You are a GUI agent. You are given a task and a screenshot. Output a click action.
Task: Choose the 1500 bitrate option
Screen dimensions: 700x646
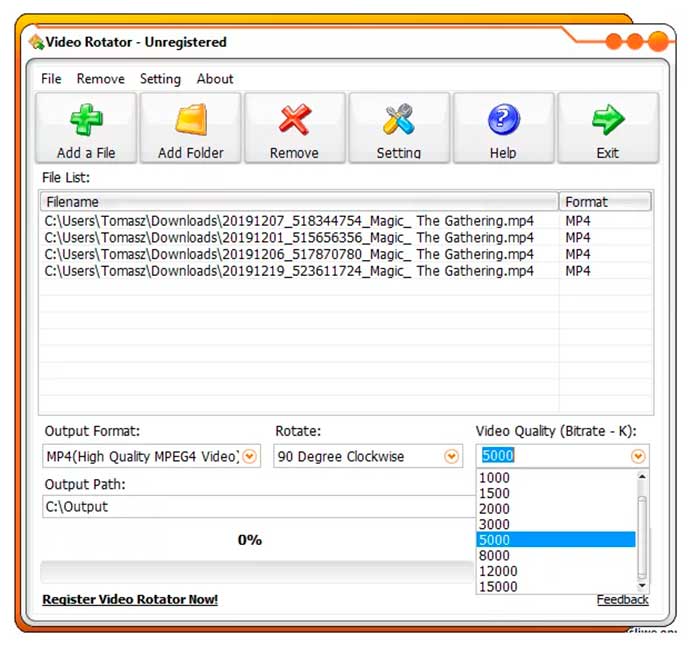pyautogui.click(x=494, y=493)
